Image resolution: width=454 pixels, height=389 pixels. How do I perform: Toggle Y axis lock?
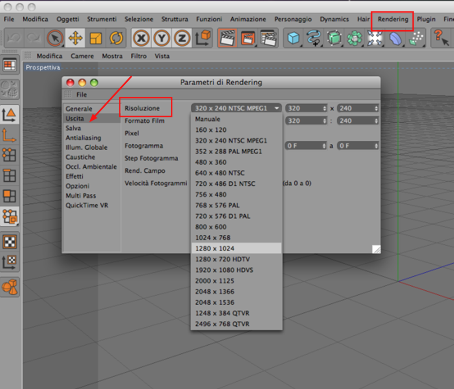162,38
